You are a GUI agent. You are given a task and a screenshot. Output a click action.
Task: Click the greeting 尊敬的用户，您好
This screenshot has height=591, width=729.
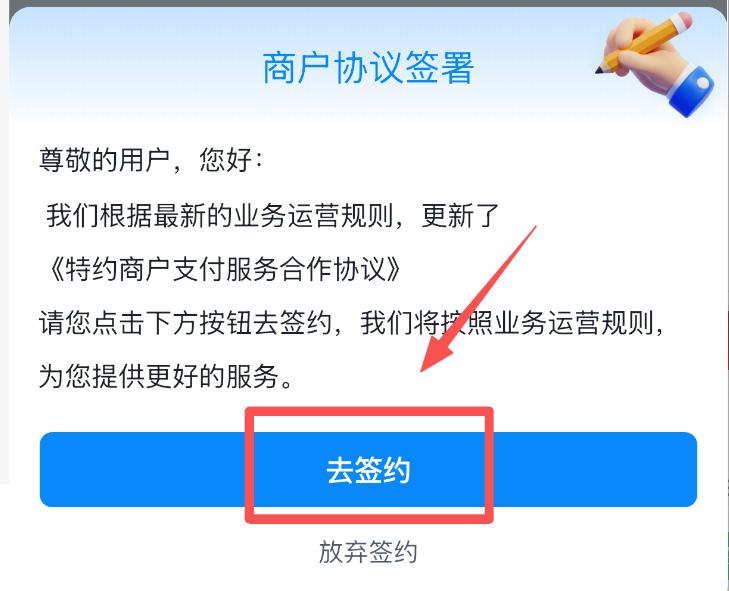(x=151, y=160)
